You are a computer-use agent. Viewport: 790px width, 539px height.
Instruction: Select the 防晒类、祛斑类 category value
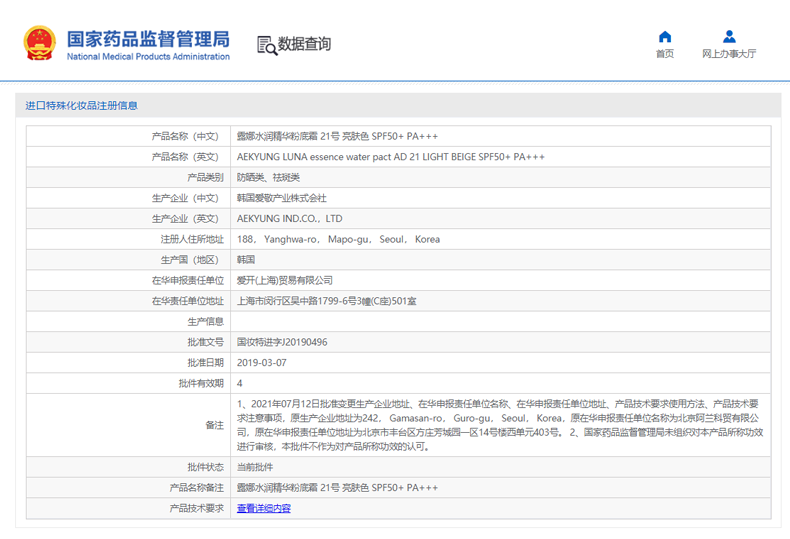268,177
